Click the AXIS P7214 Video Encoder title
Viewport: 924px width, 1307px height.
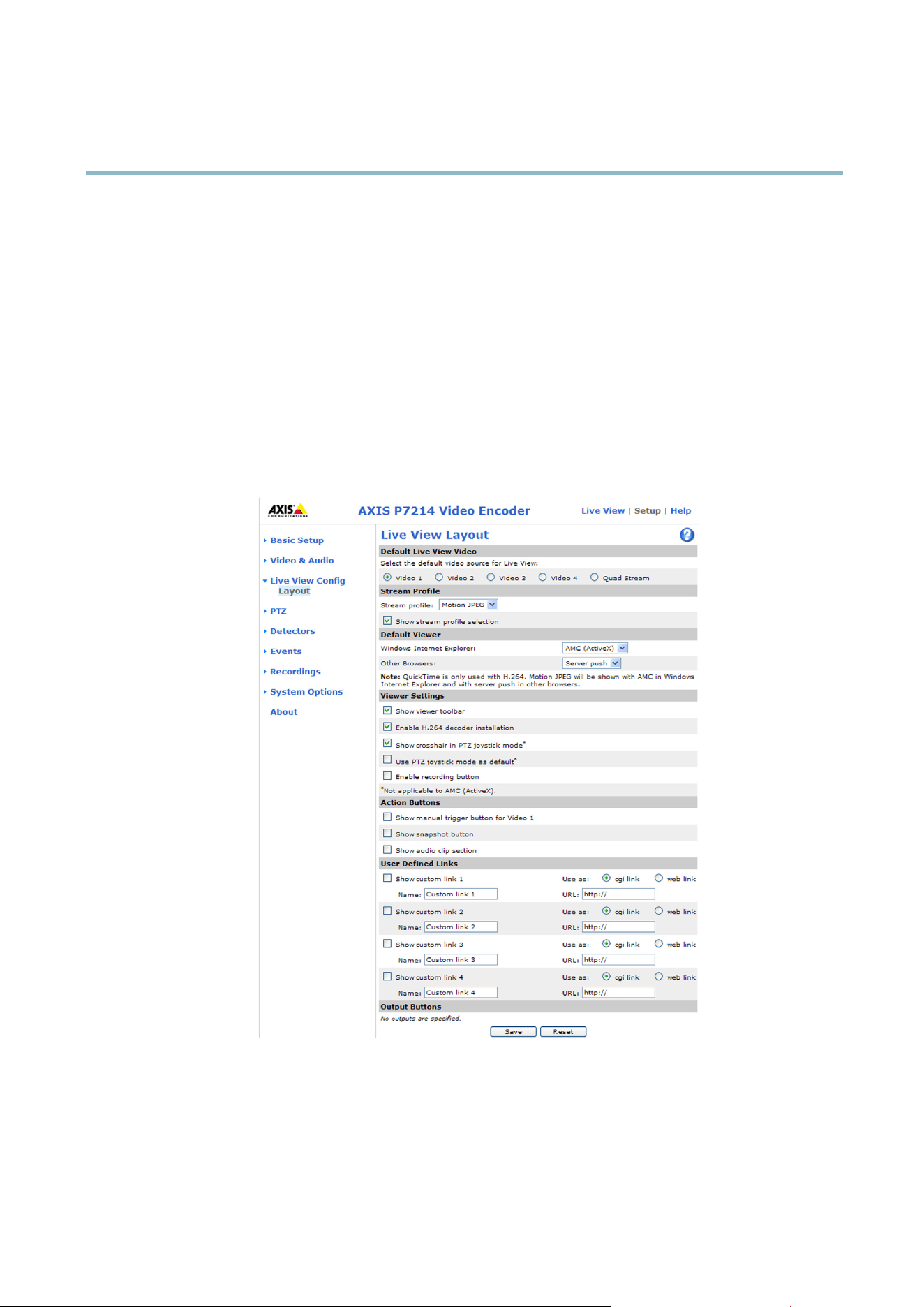444,511
